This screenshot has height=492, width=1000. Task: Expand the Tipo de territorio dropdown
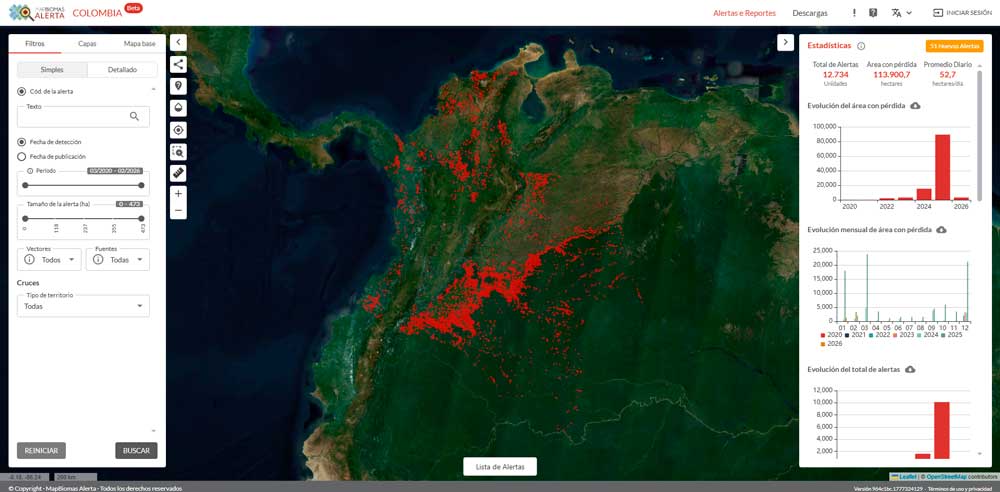coord(84,306)
